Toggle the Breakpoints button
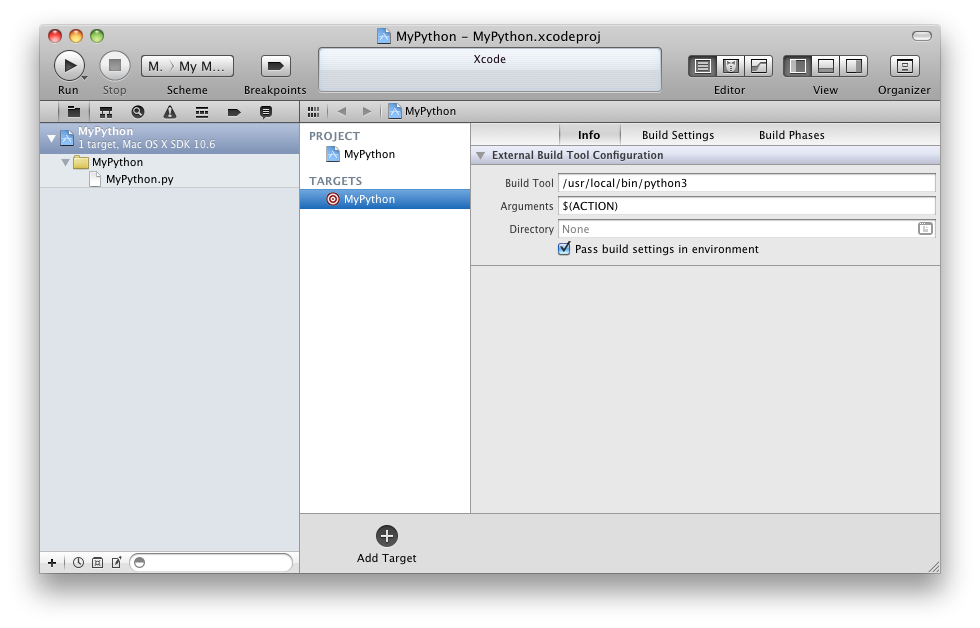The height and width of the screenshot is (628, 980). pos(275,66)
